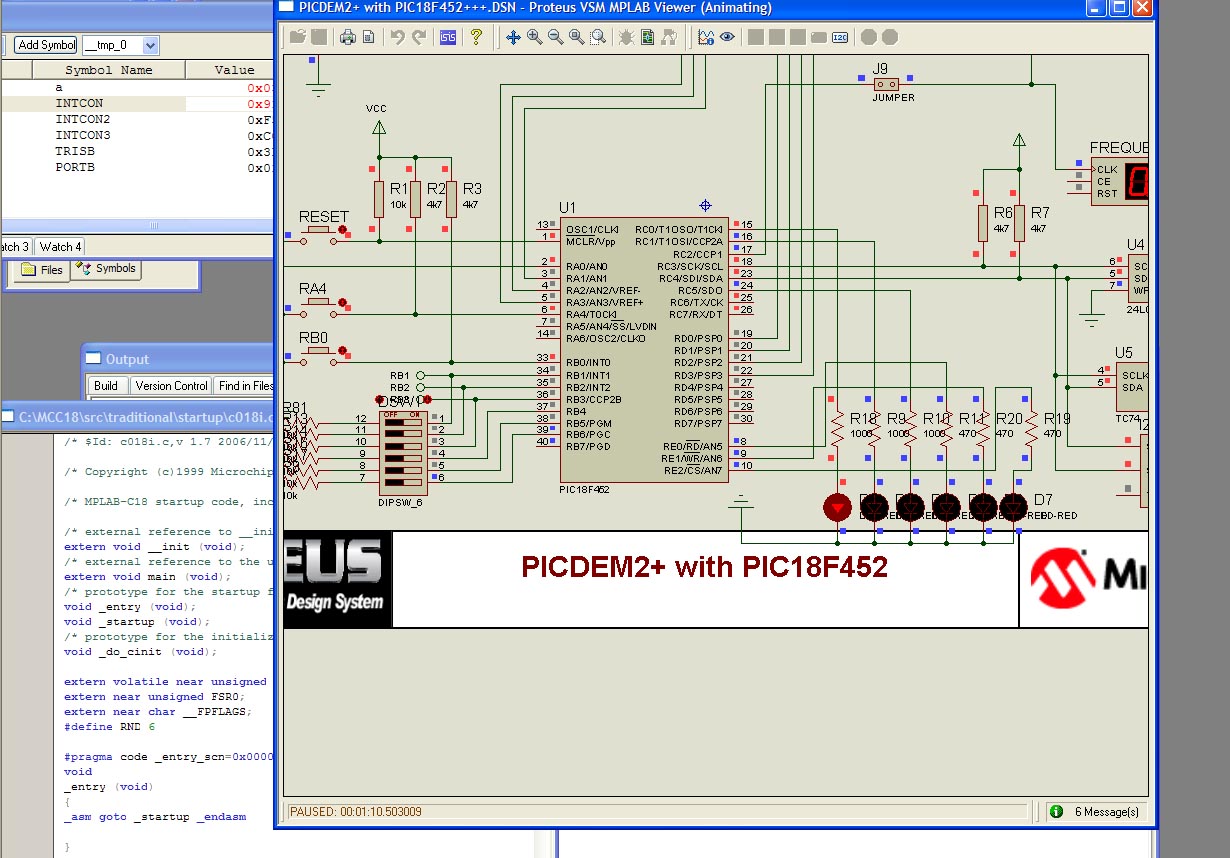Click the Symbol Name column header
The height and width of the screenshot is (858, 1230).
pos(109,70)
